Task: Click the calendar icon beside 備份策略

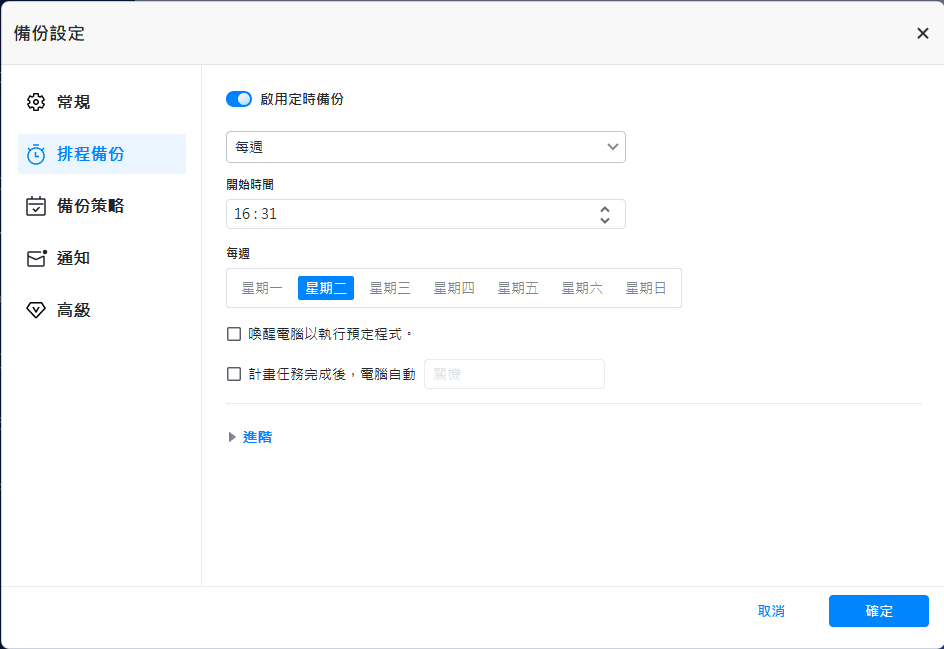Action: 36,206
